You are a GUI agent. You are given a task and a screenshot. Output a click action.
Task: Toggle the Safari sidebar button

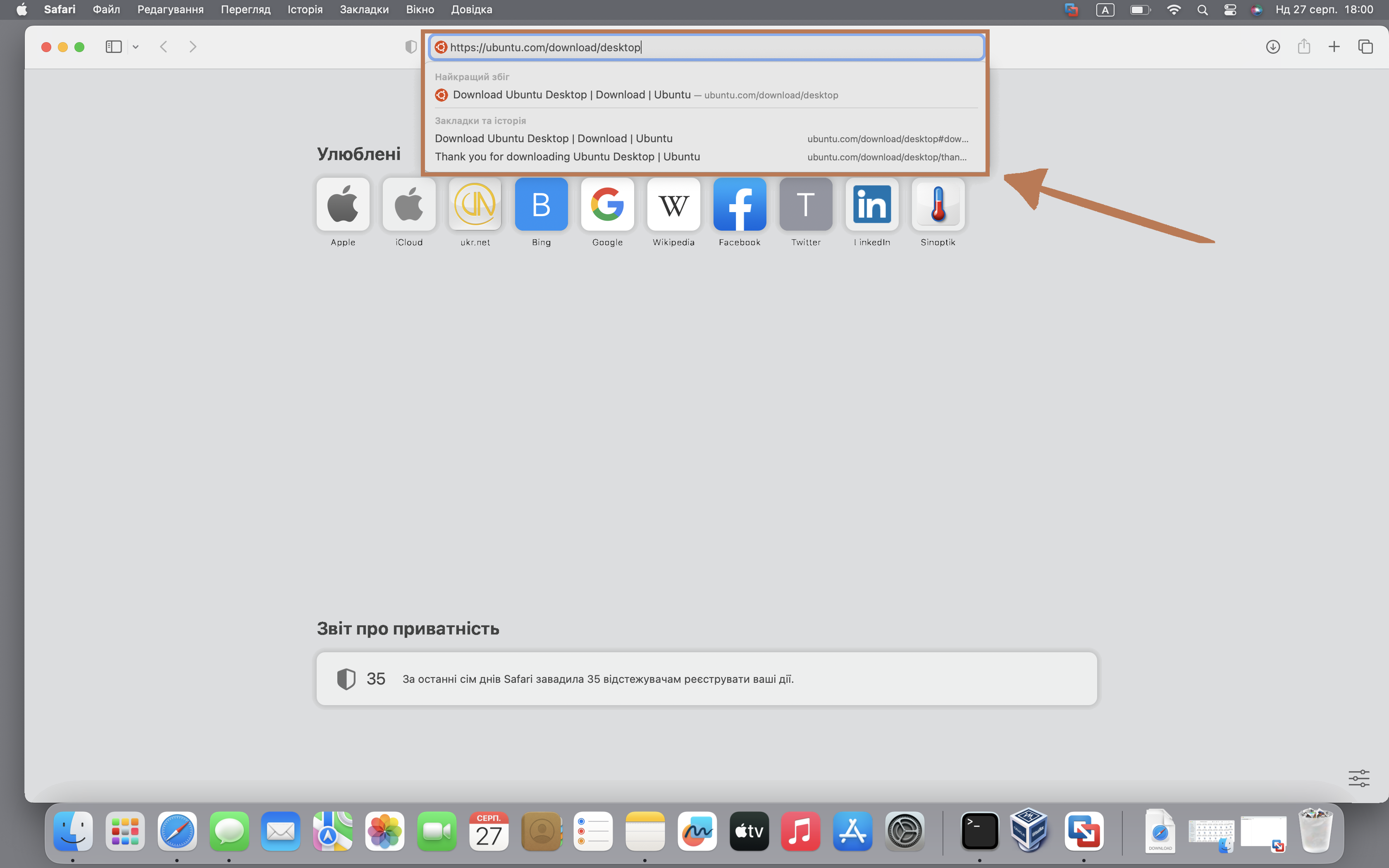[114, 47]
